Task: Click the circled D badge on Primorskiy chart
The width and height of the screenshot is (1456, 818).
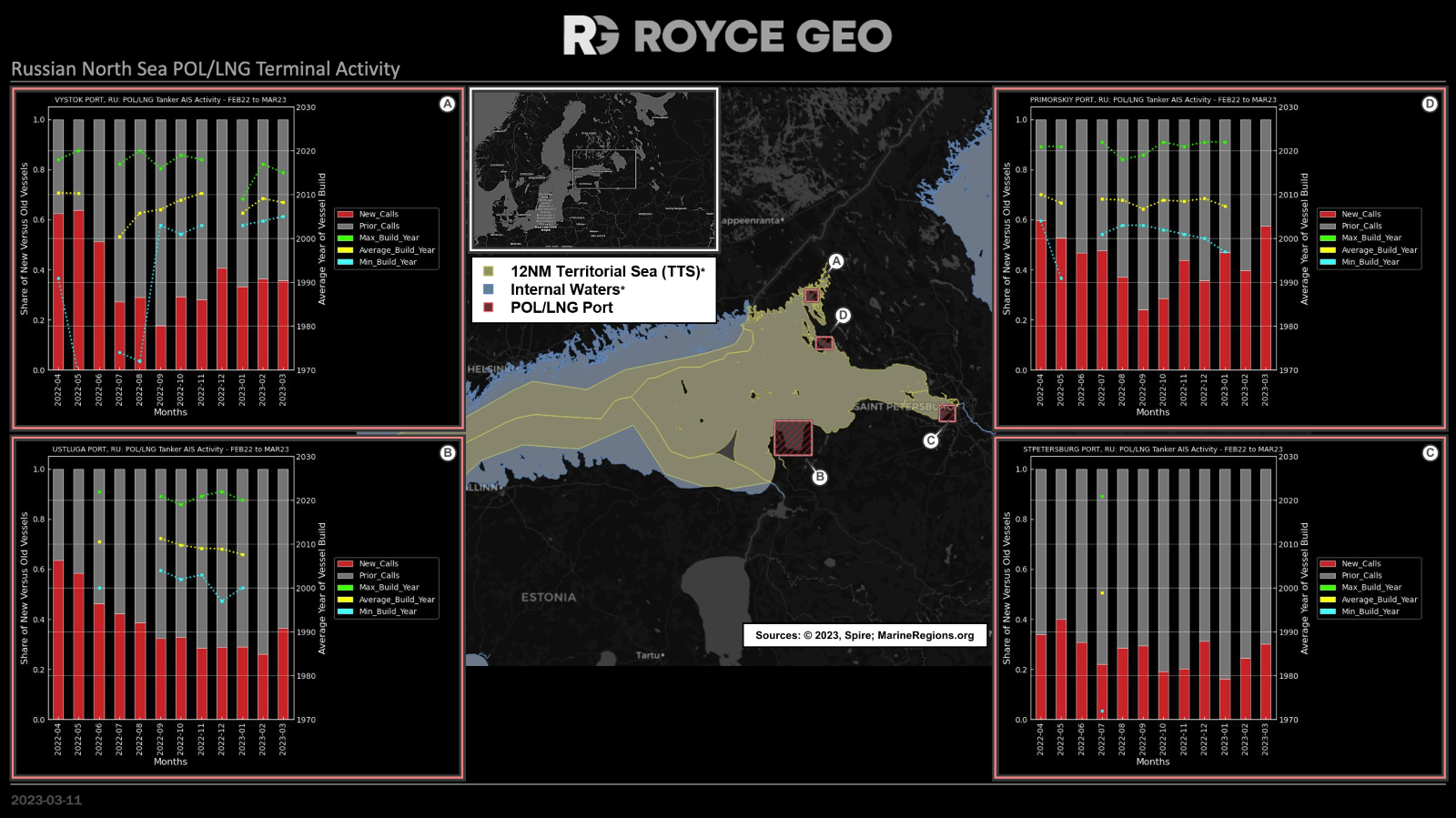Action: click(x=1430, y=104)
